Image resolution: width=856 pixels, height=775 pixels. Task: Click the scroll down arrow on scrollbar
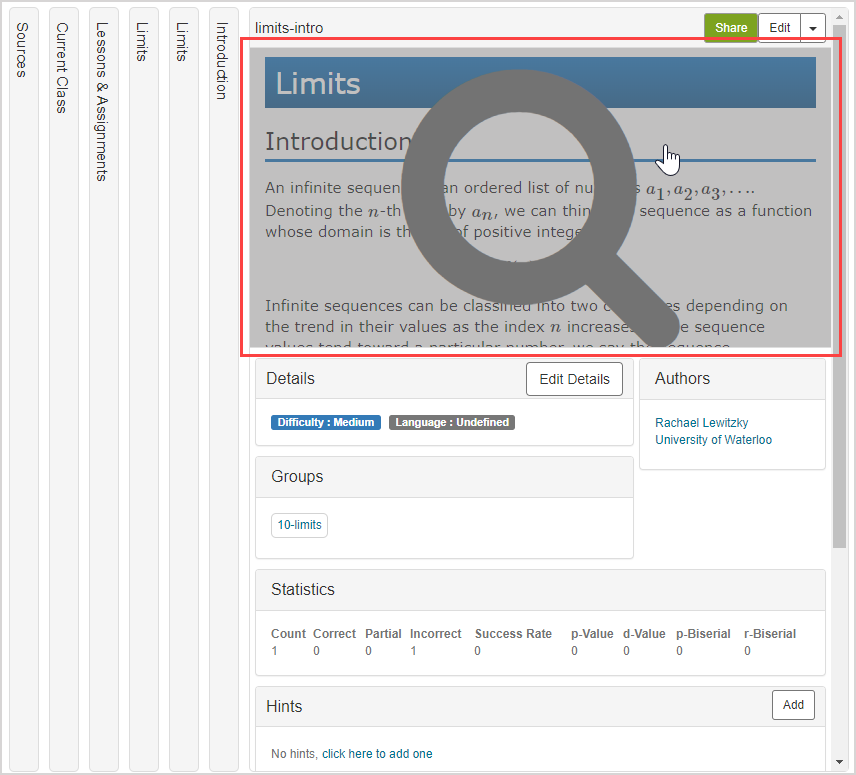[x=839, y=762]
